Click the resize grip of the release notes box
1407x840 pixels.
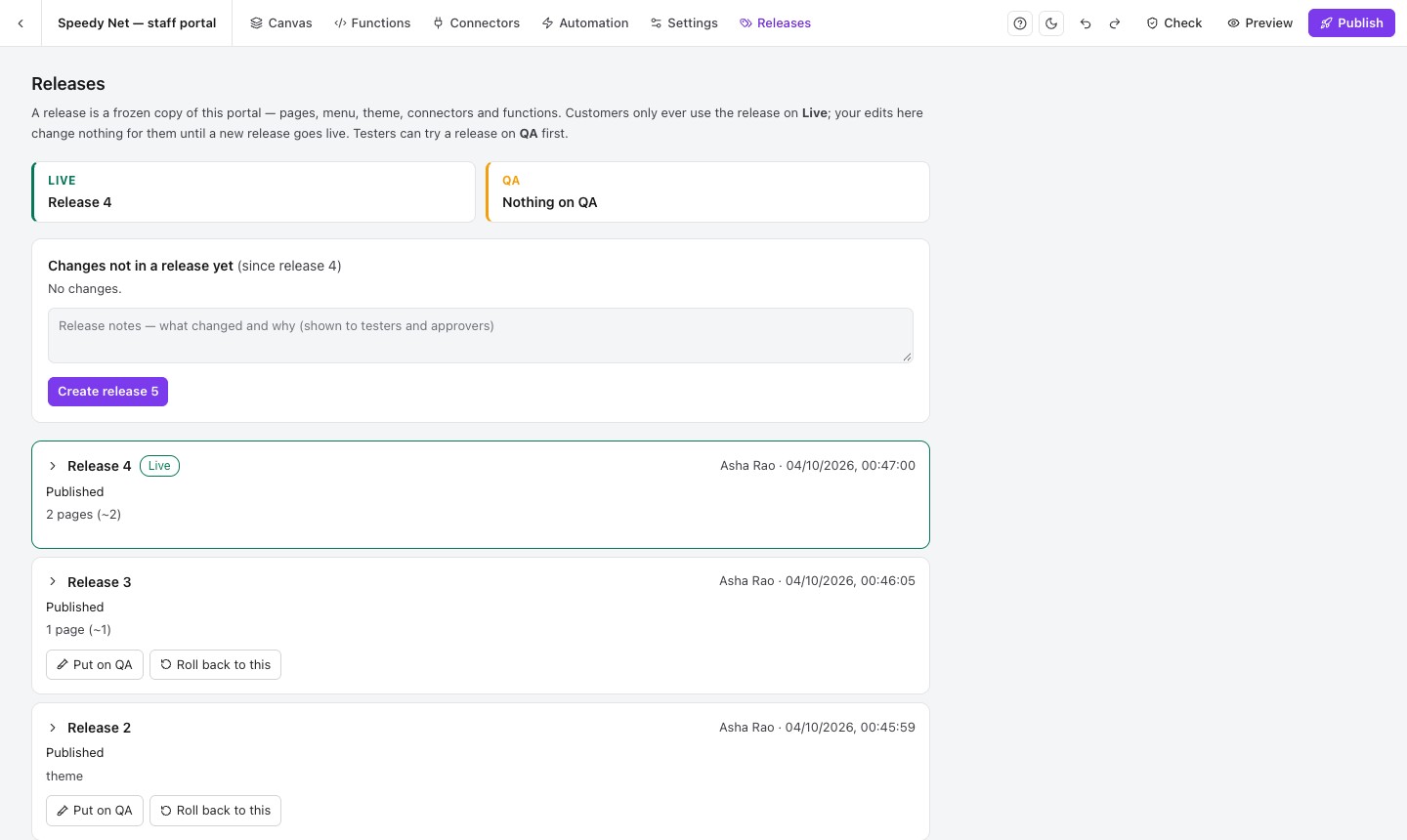pos(907,357)
